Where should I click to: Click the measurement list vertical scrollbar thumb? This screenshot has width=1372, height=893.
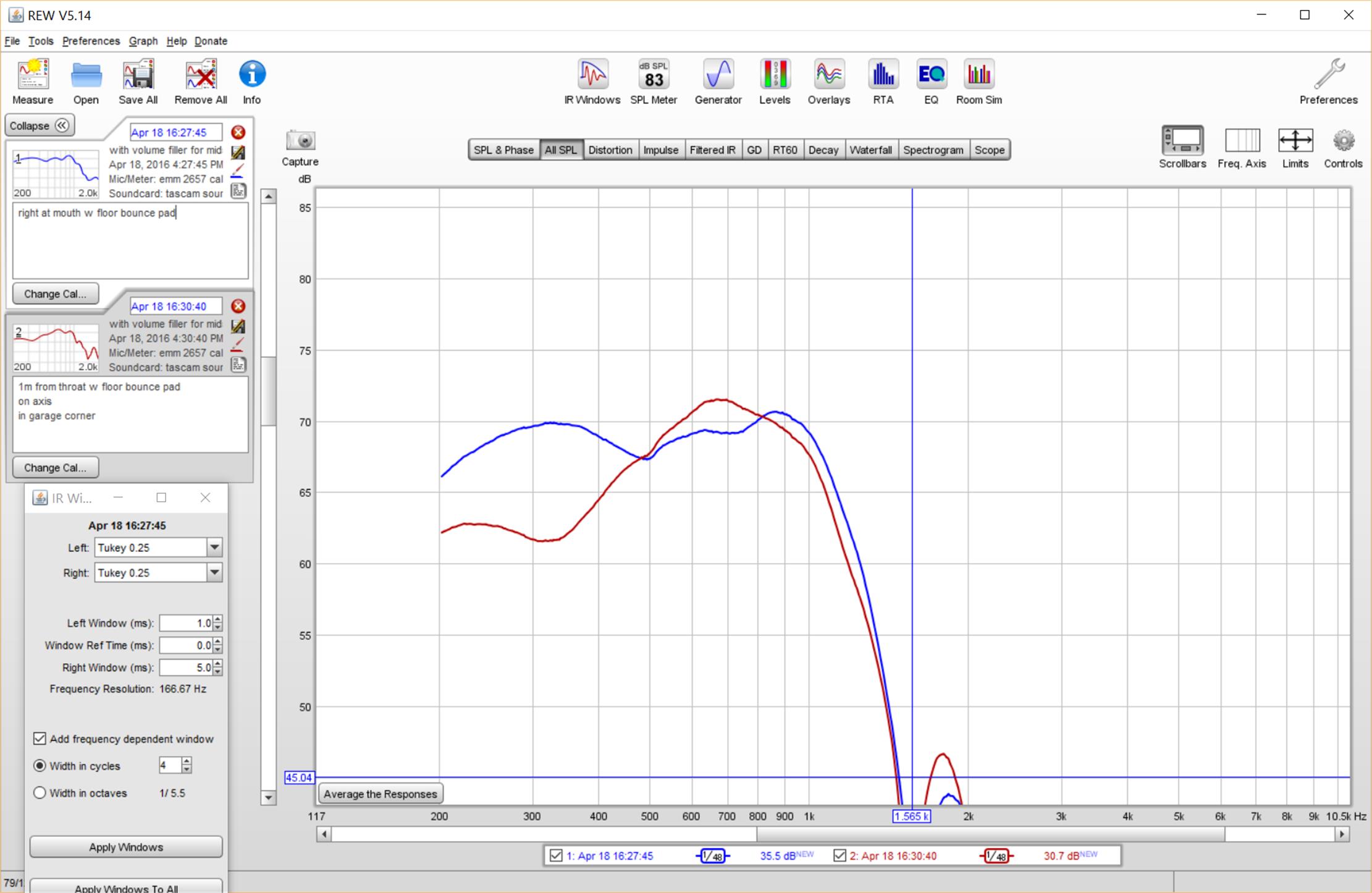click(x=268, y=391)
